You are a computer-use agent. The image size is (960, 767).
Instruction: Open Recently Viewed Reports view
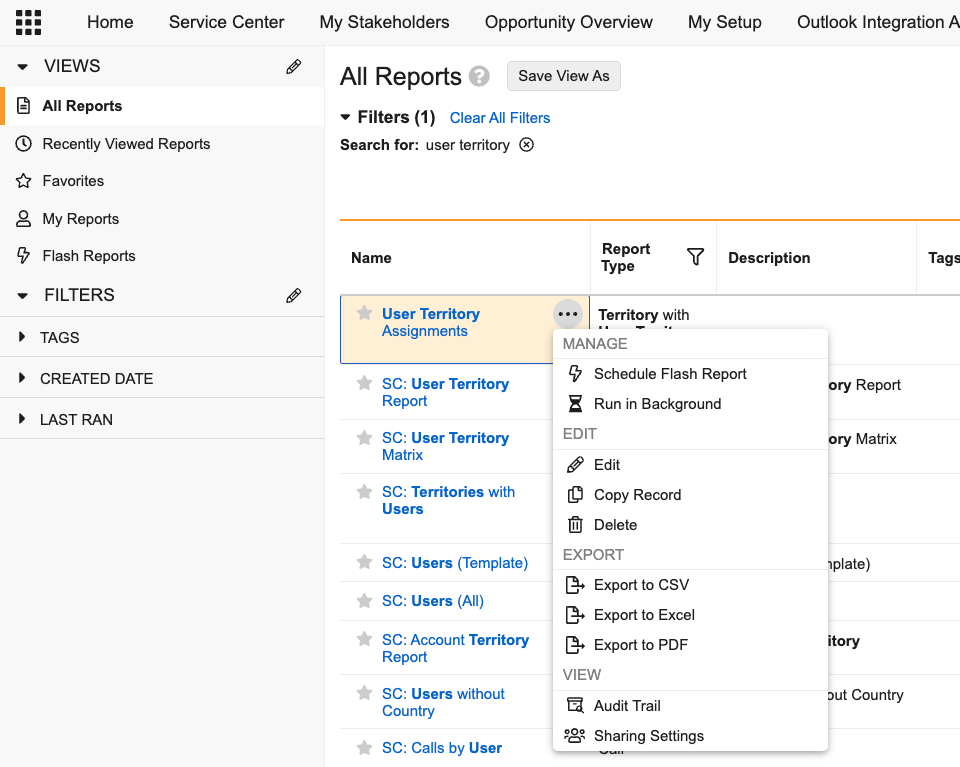point(126,144)
